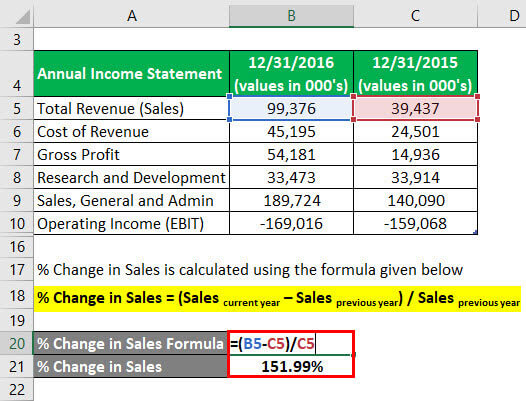
Task: Select row 21 header
Action: point(17,366)
